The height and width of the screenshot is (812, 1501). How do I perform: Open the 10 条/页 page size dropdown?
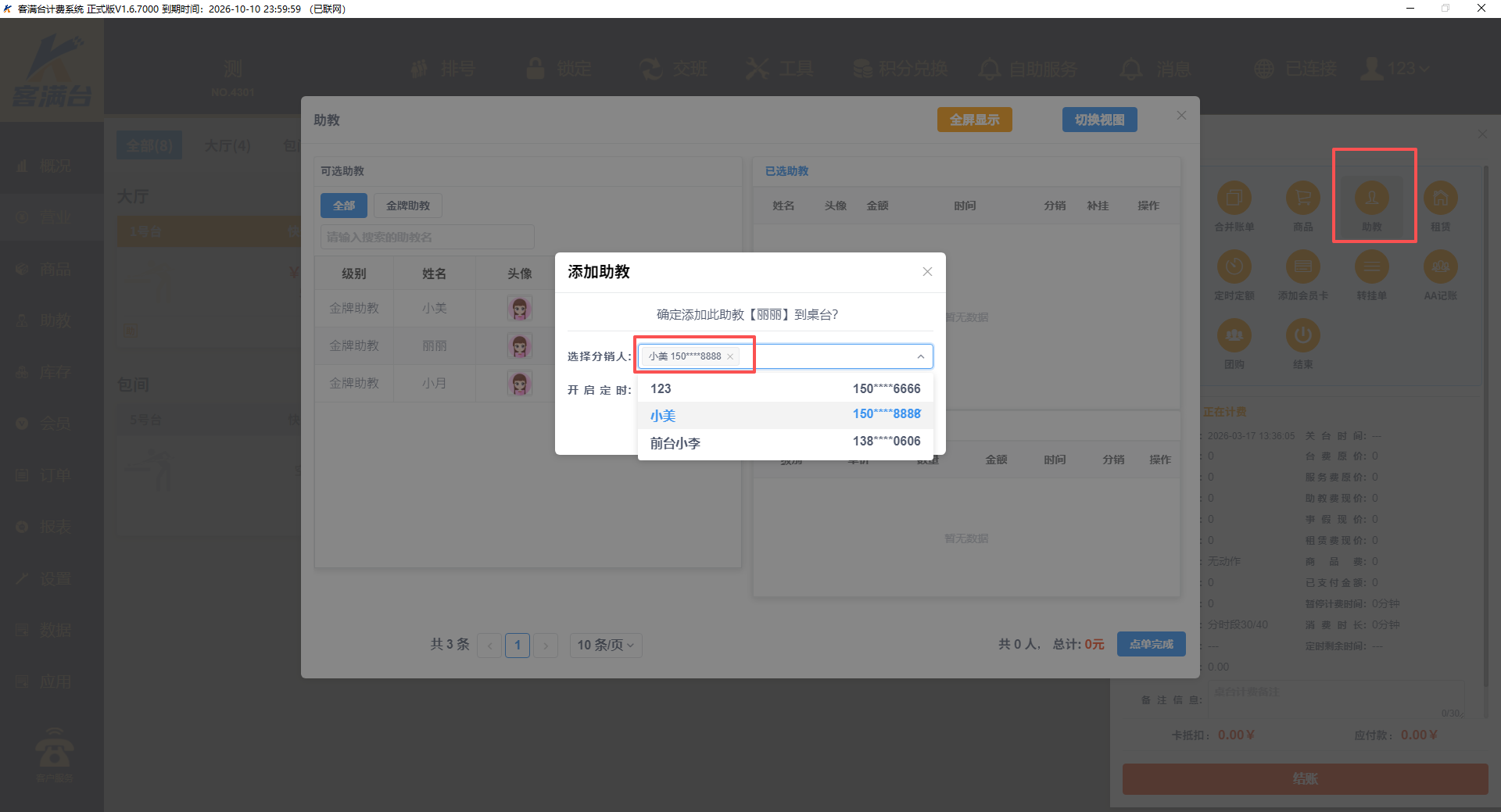pos(605,645)
